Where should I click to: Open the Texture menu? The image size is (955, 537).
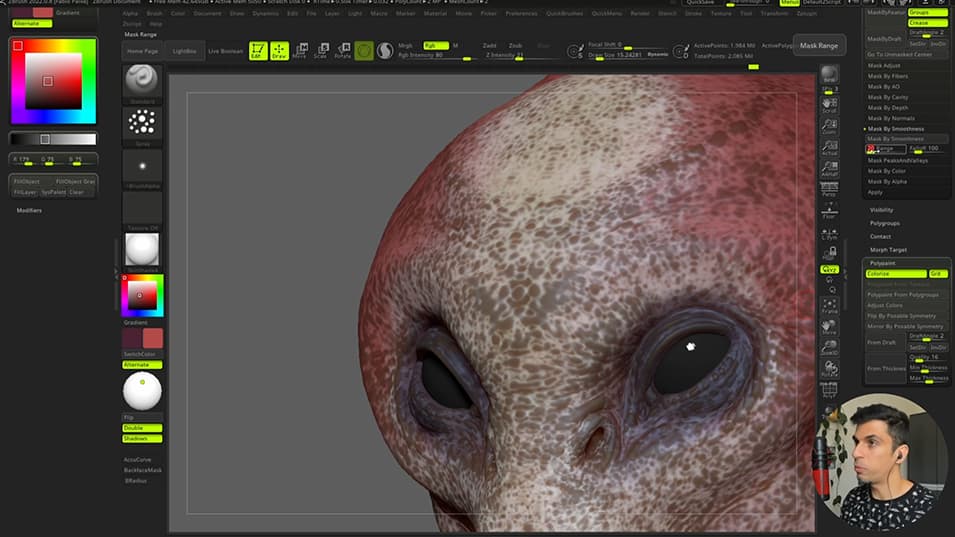[721, 13]
